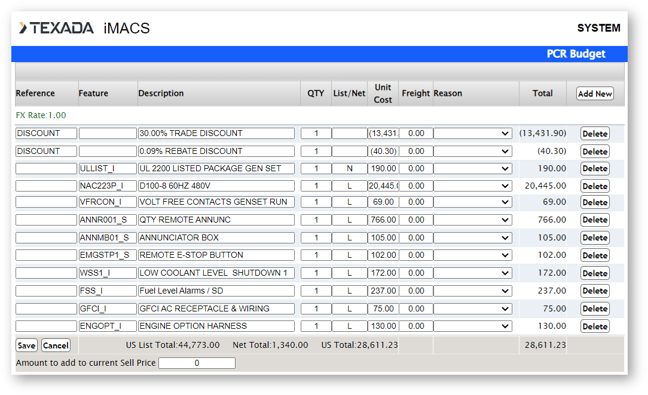
Task: Click Feature field containing NAC223P_I
Action: [107, 186]
